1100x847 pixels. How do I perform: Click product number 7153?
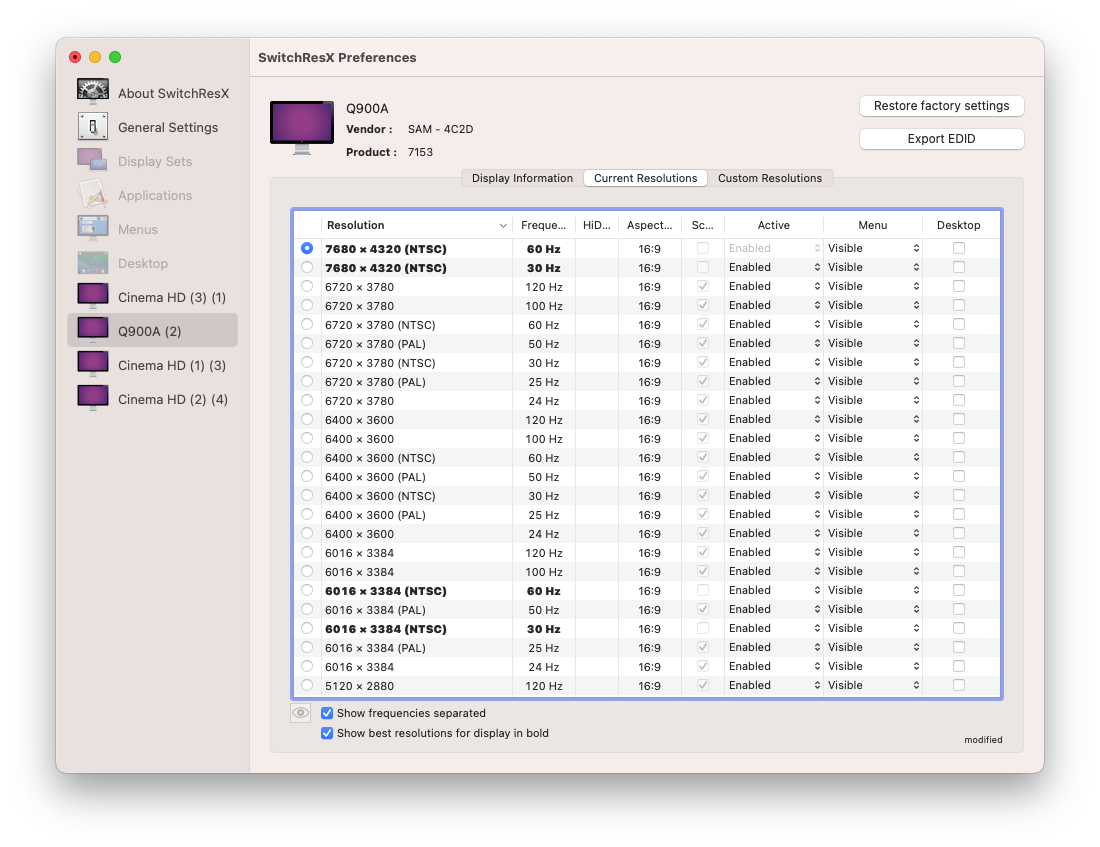pyautogui.click(x=420, y=152)
